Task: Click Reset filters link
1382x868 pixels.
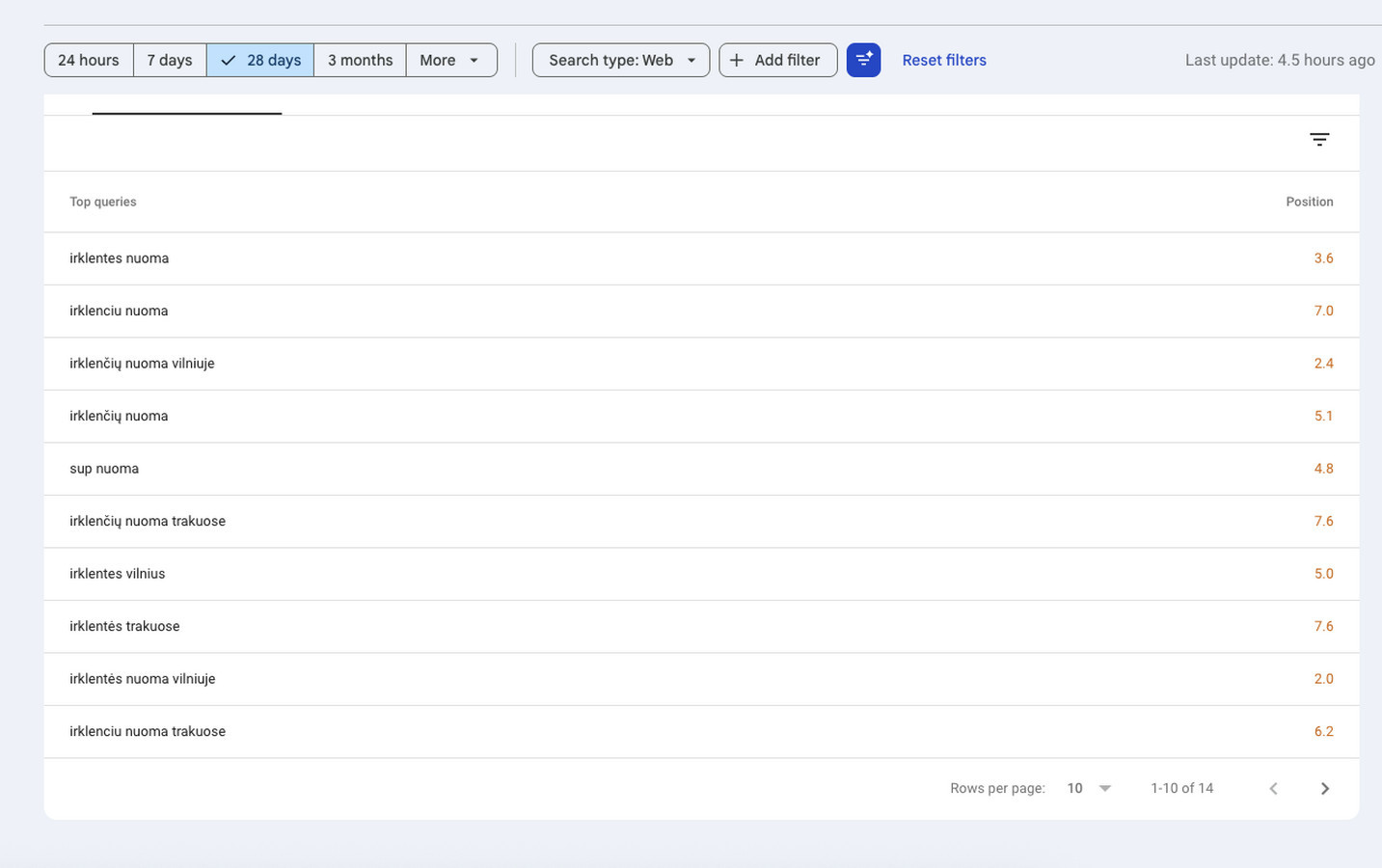Action: [x=943, y=60]
